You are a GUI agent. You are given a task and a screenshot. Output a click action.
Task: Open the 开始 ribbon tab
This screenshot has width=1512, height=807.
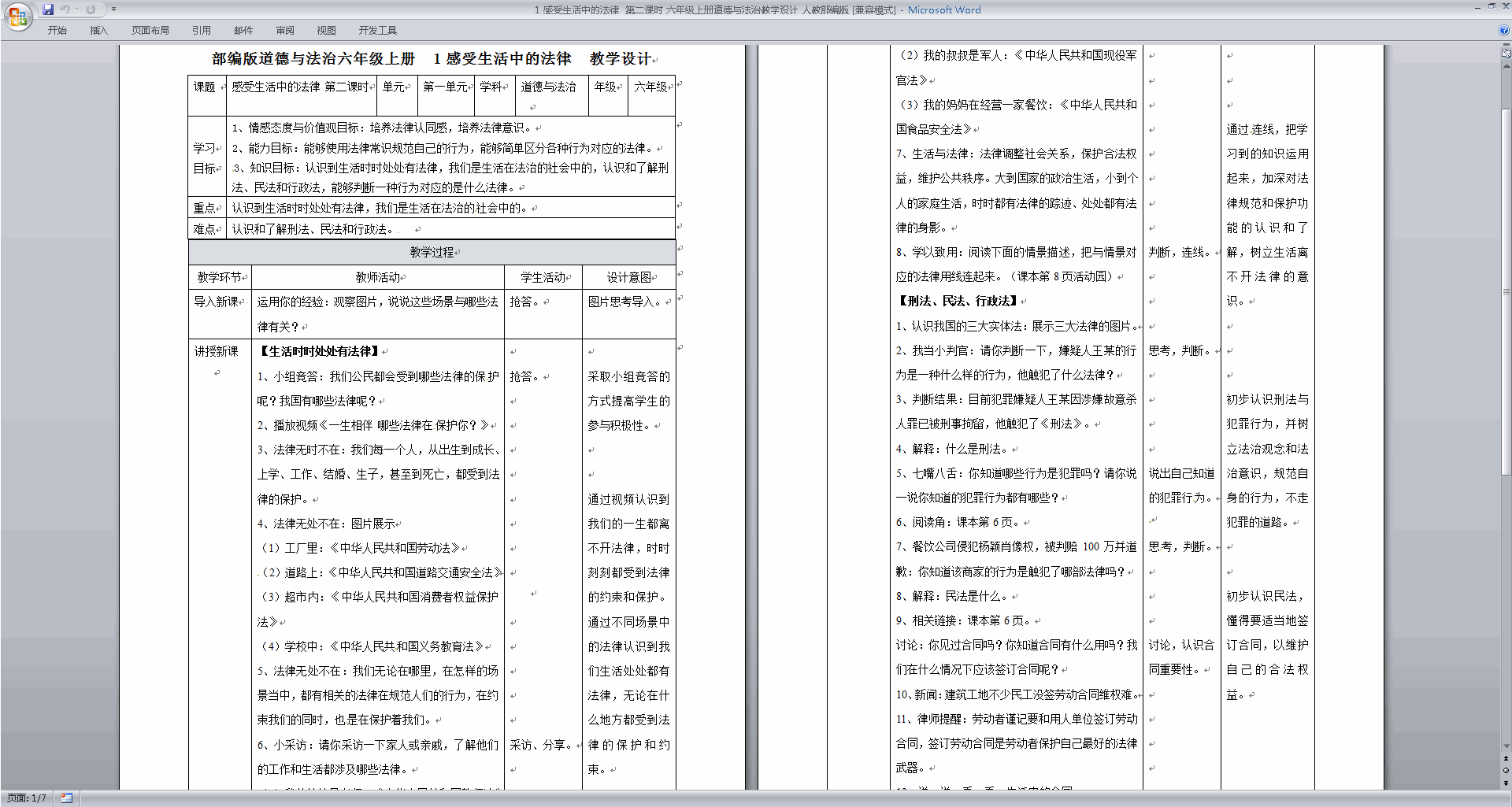pyautogui.click(x=57, y=30)
